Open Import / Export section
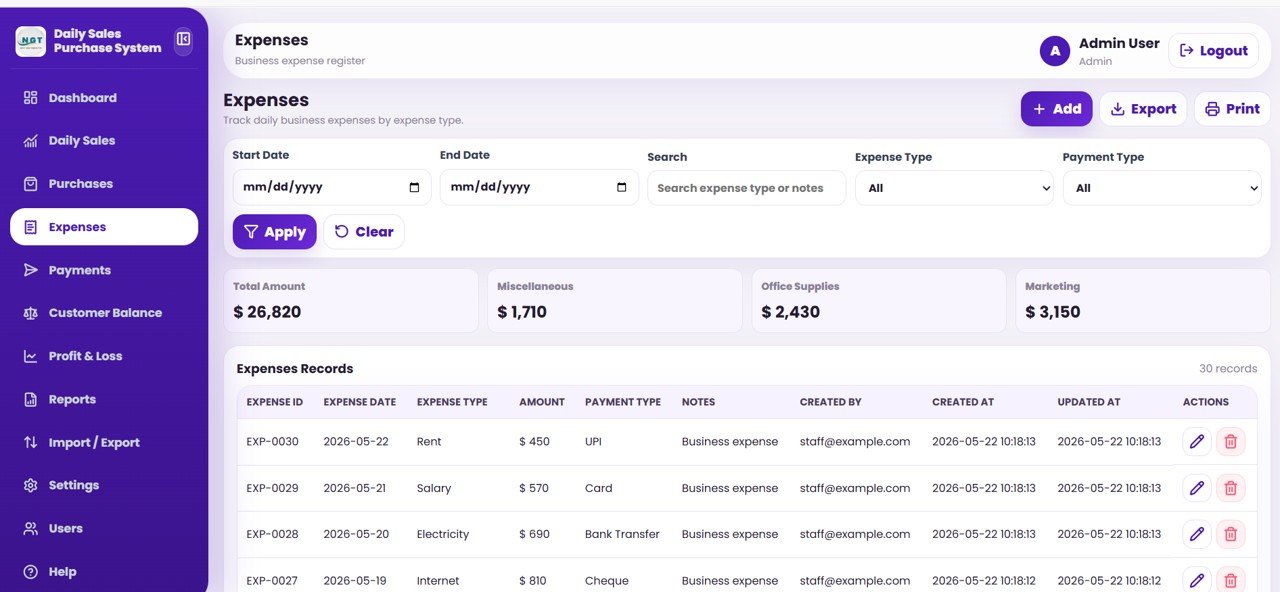Image resolution: width=1280 pixels, height=592 pixels. coord(104,442)
